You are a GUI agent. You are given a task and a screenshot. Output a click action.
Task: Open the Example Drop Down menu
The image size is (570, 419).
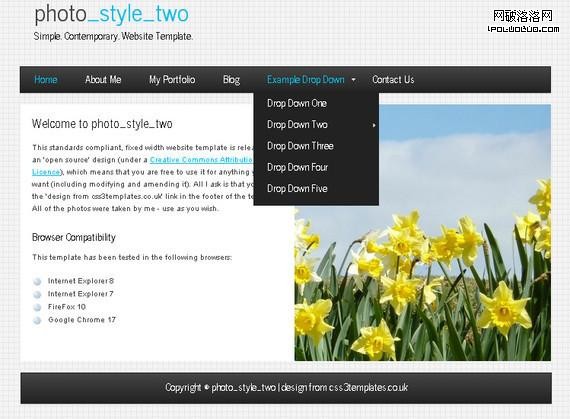306,80
